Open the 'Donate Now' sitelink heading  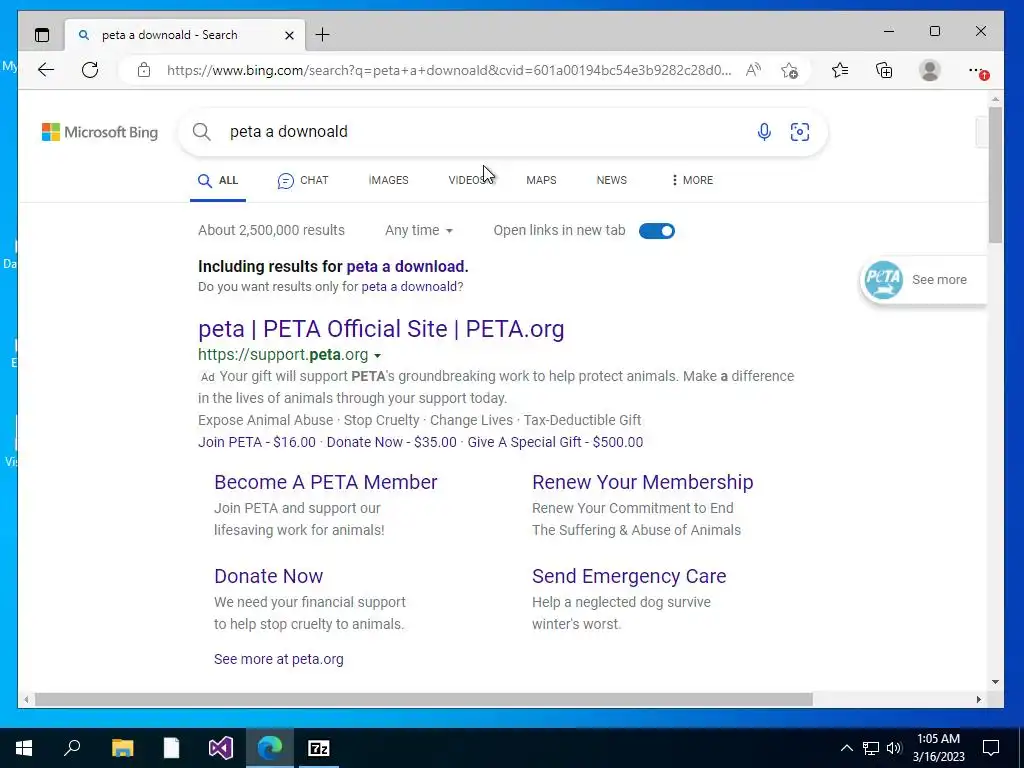click(268, 576)
